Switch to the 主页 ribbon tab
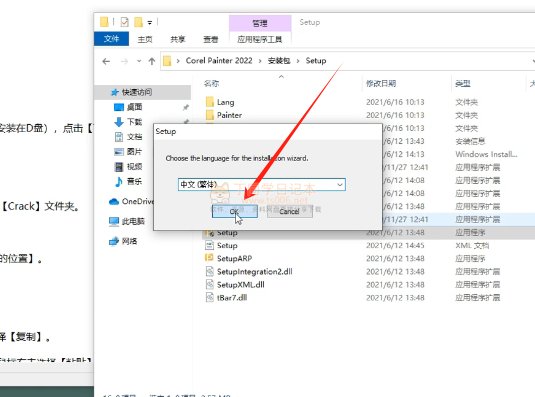The width and height of the screenshot is (535, 397). (145, 39)
